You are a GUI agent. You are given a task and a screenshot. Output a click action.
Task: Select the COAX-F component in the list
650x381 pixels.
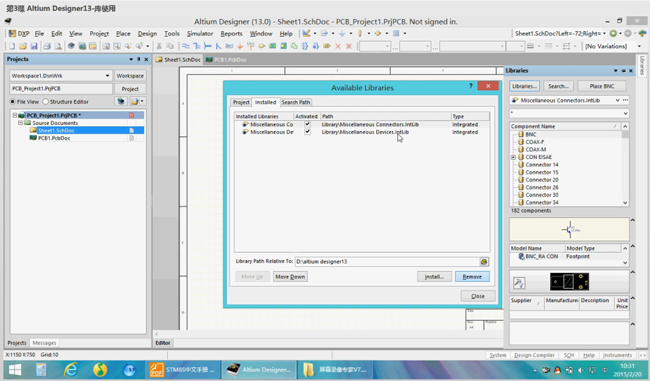click(x=535, y=142)
